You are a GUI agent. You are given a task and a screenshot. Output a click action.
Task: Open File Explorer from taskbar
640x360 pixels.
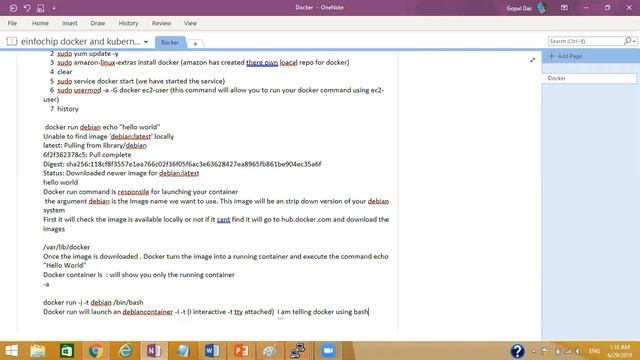point(38,351)
